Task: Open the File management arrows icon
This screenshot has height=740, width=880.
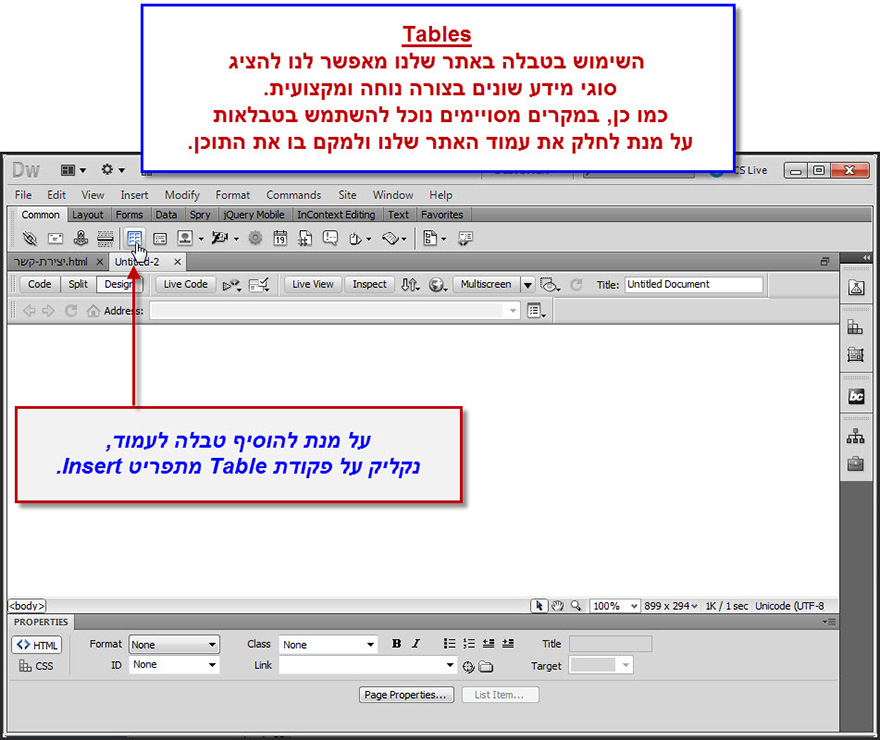Action: (410, 285)
